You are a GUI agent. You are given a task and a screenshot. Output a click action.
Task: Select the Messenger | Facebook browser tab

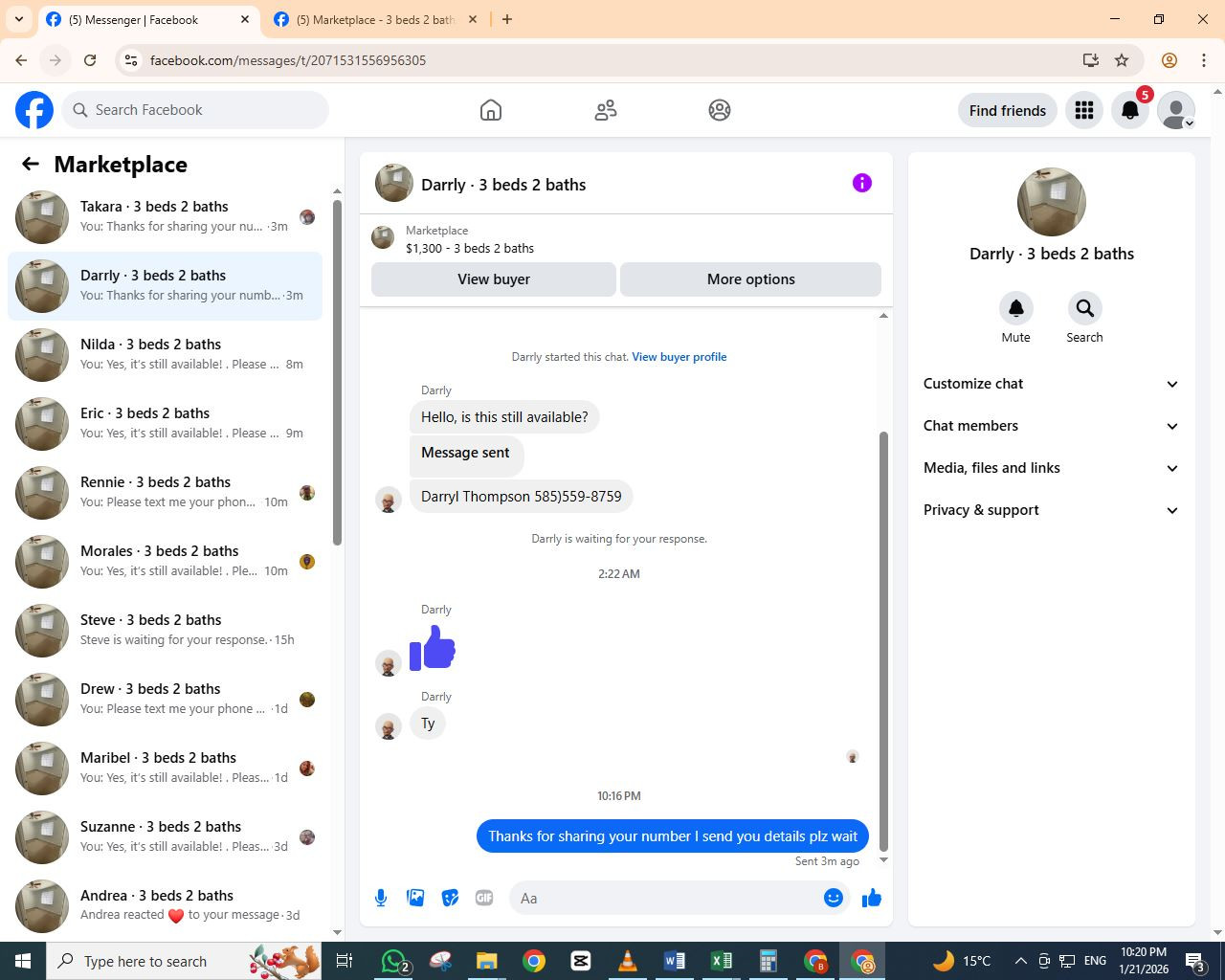[x=148, y=19]
